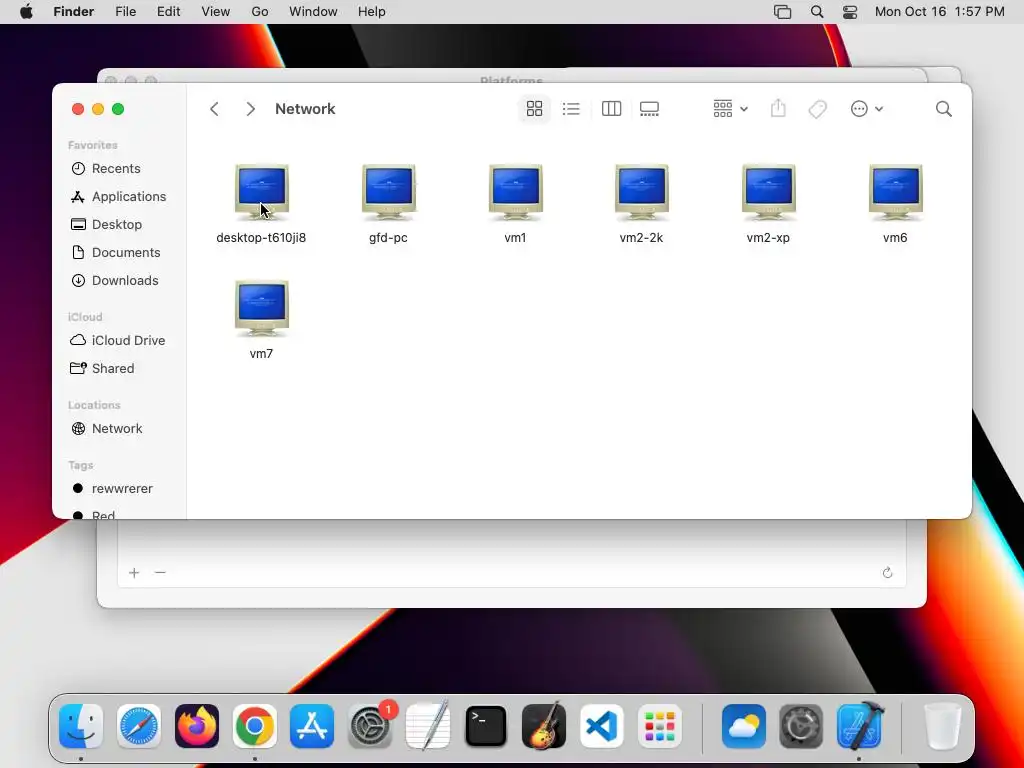The width and height of the screenshot is (1024, 768).
Task: Minimize the Network Finder window
Action: [98, 109]
